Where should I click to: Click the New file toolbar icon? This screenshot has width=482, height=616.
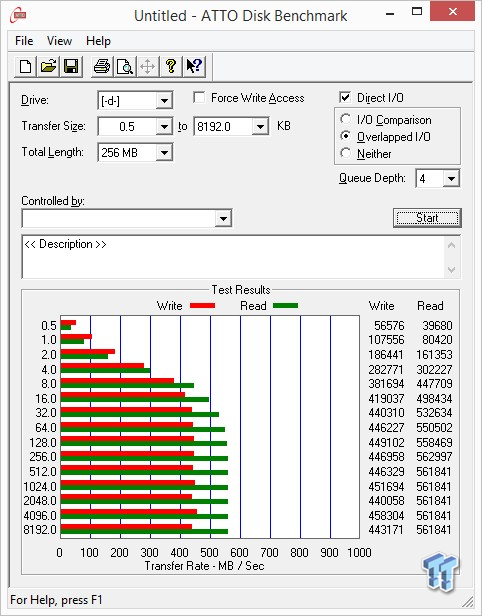click(x=26, y=66)
